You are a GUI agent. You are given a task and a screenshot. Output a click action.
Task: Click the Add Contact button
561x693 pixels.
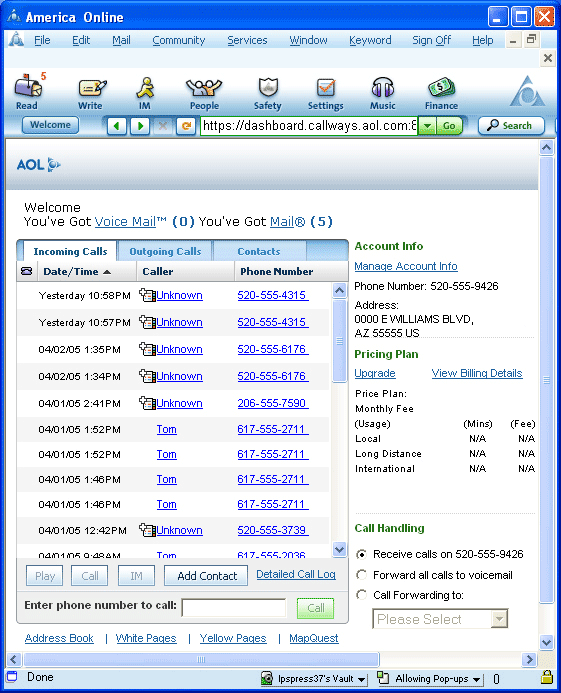pyautogui.click(x=206, y=575)
